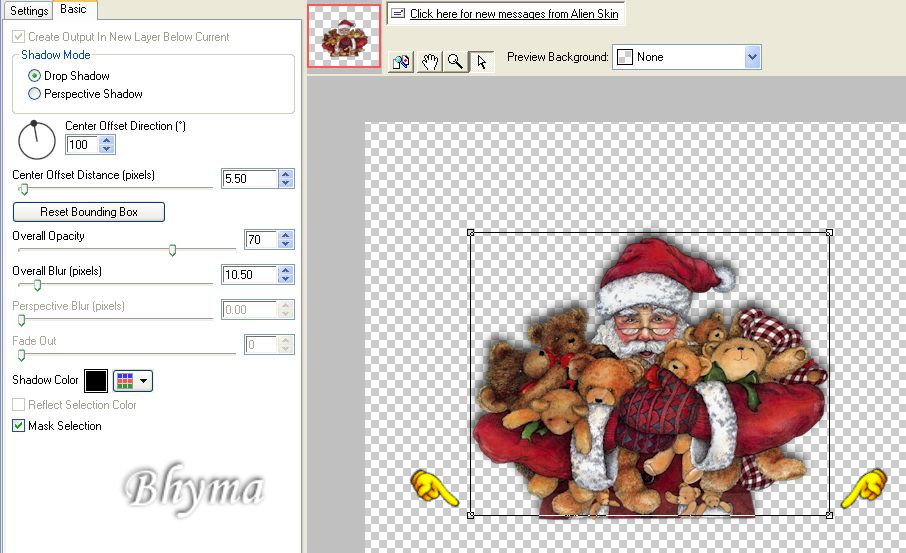Select the hand pan tool
The height and width of the screenshot is (553, 906).
click(429, 61)
